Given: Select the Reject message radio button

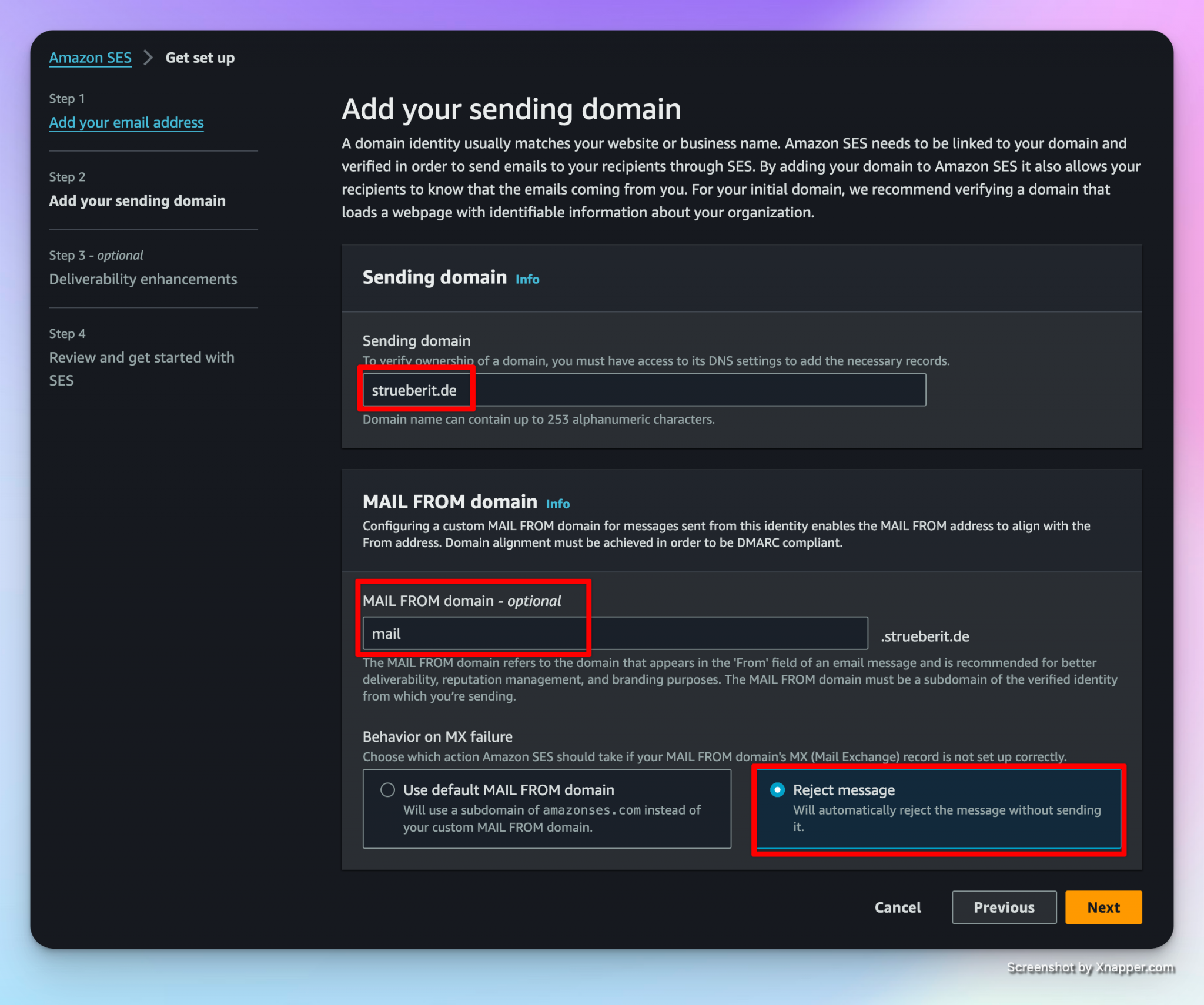Looking at the screenshot, I should pyautogui.click(x=777, y=790).
